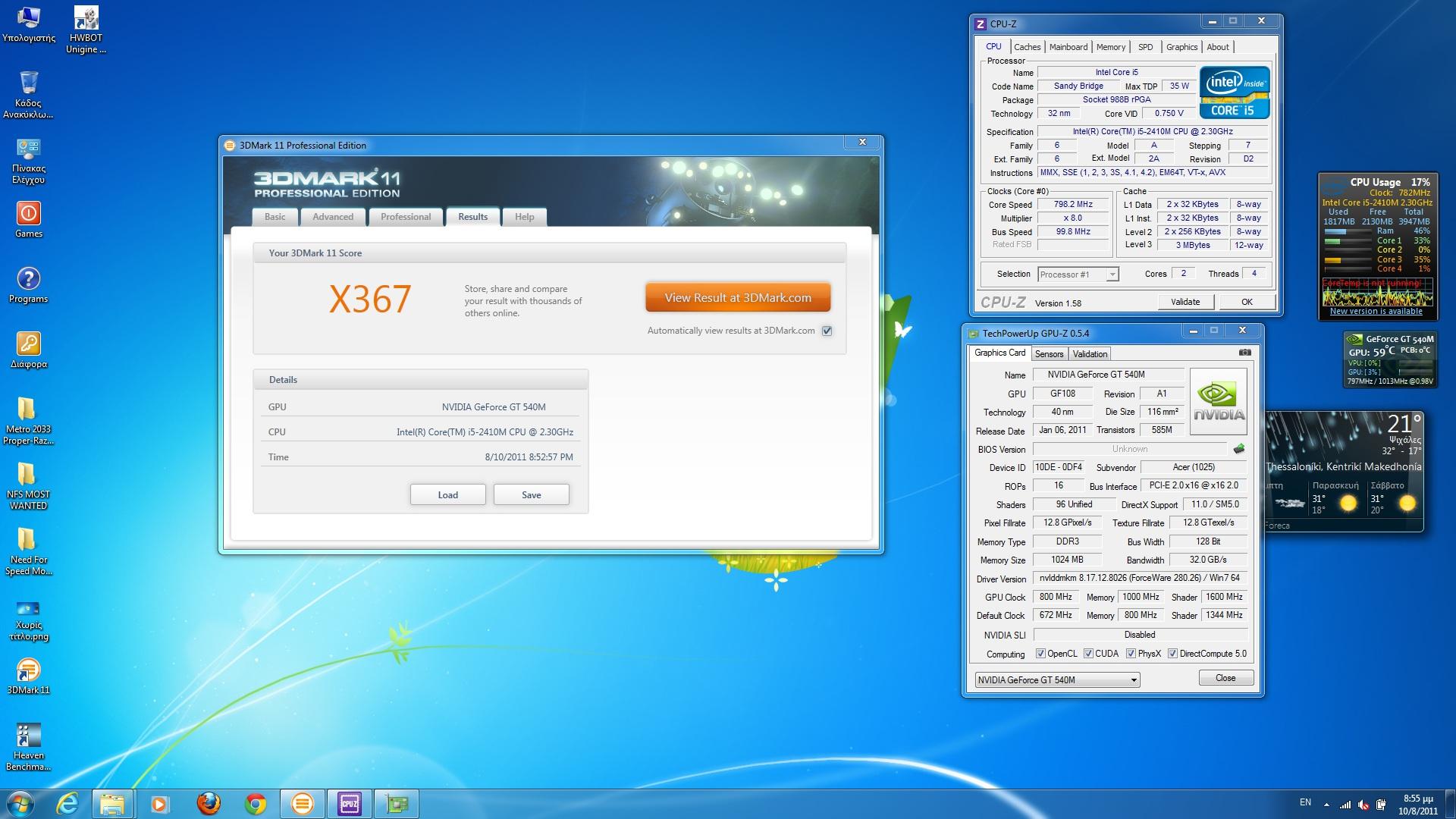Launch 3DMark 11 desktop shortcut

coord(28,676)
